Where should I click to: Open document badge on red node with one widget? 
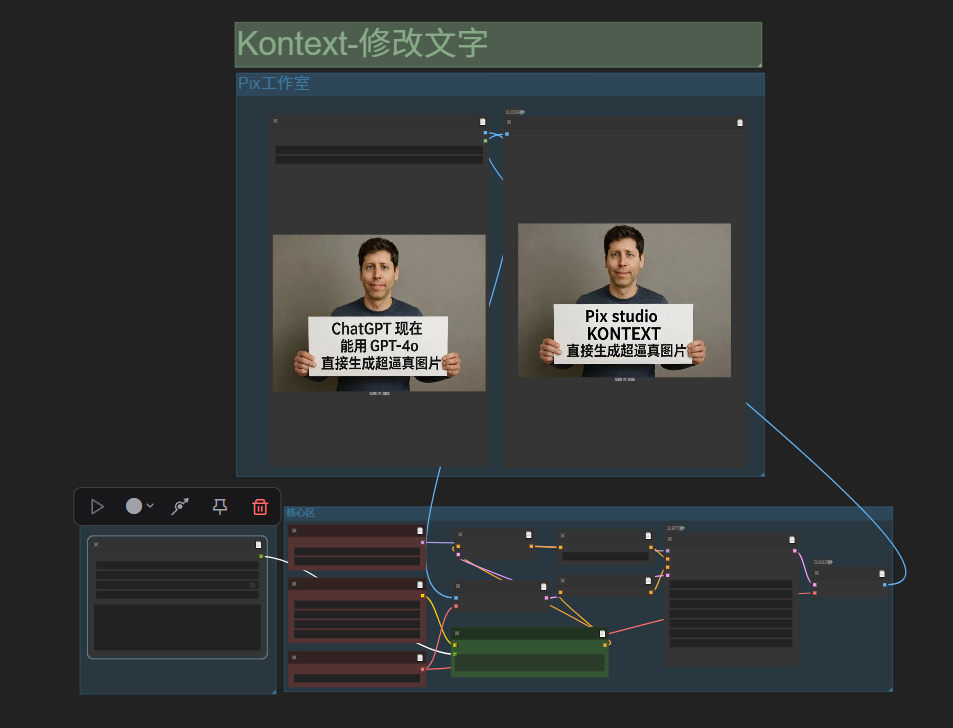419,658
